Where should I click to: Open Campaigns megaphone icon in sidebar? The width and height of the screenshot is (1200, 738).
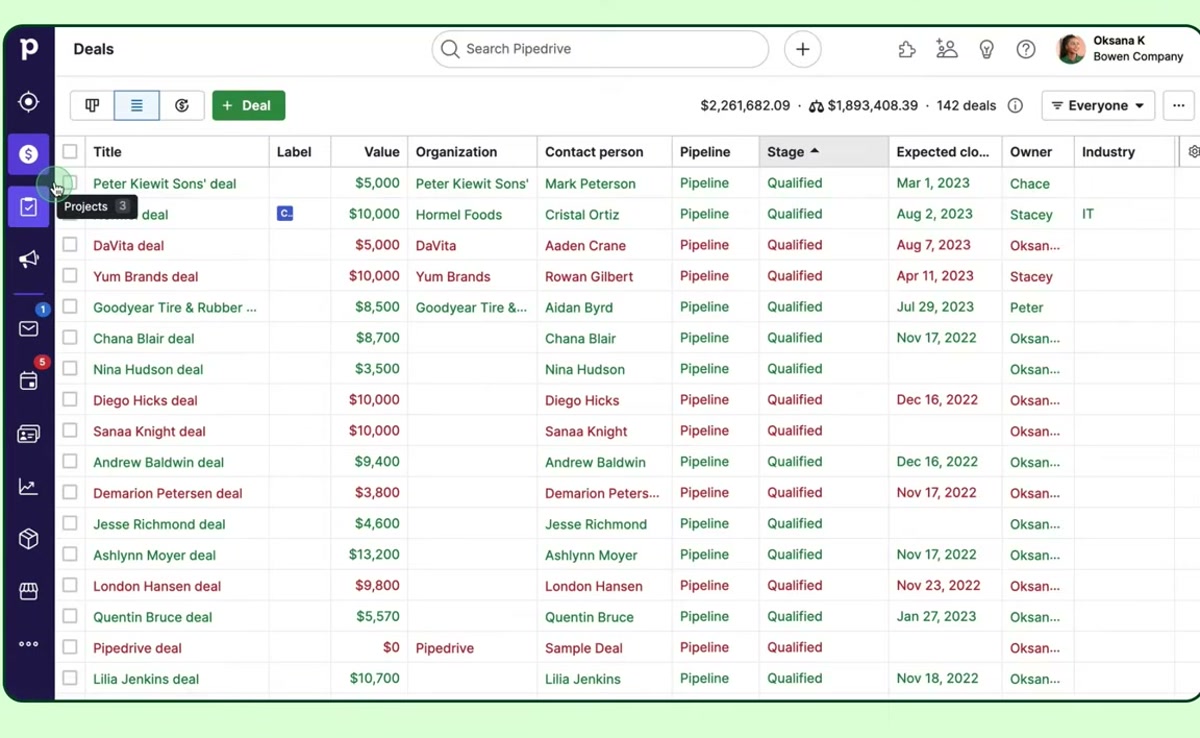point(28,260)
